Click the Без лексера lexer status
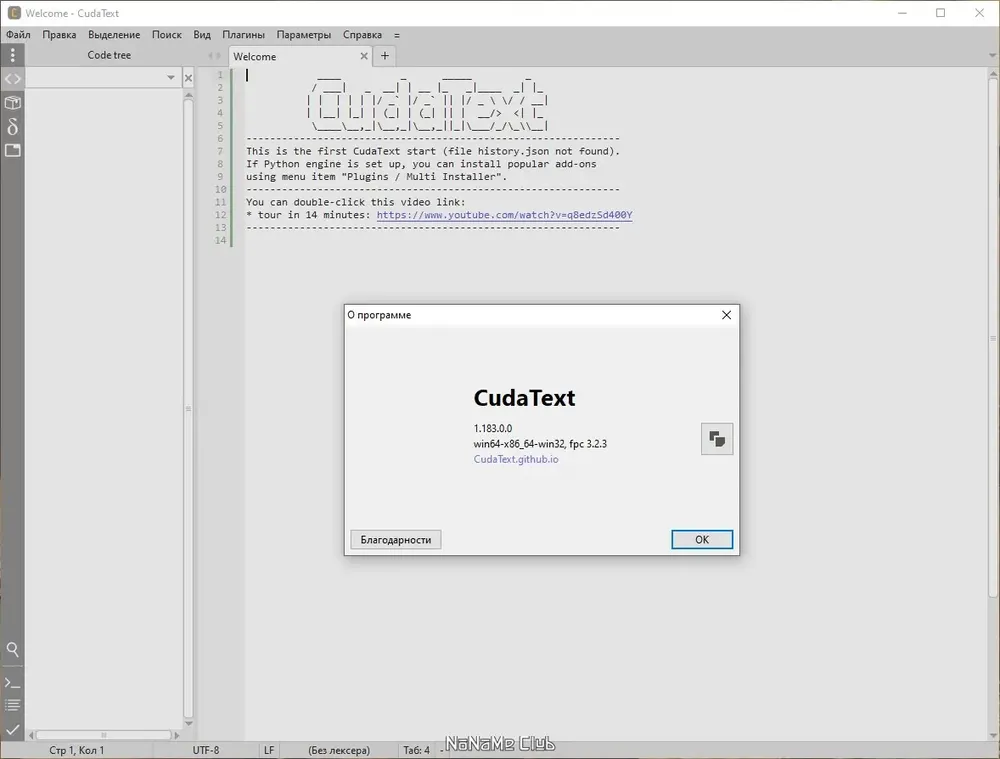 coord(339,751)
